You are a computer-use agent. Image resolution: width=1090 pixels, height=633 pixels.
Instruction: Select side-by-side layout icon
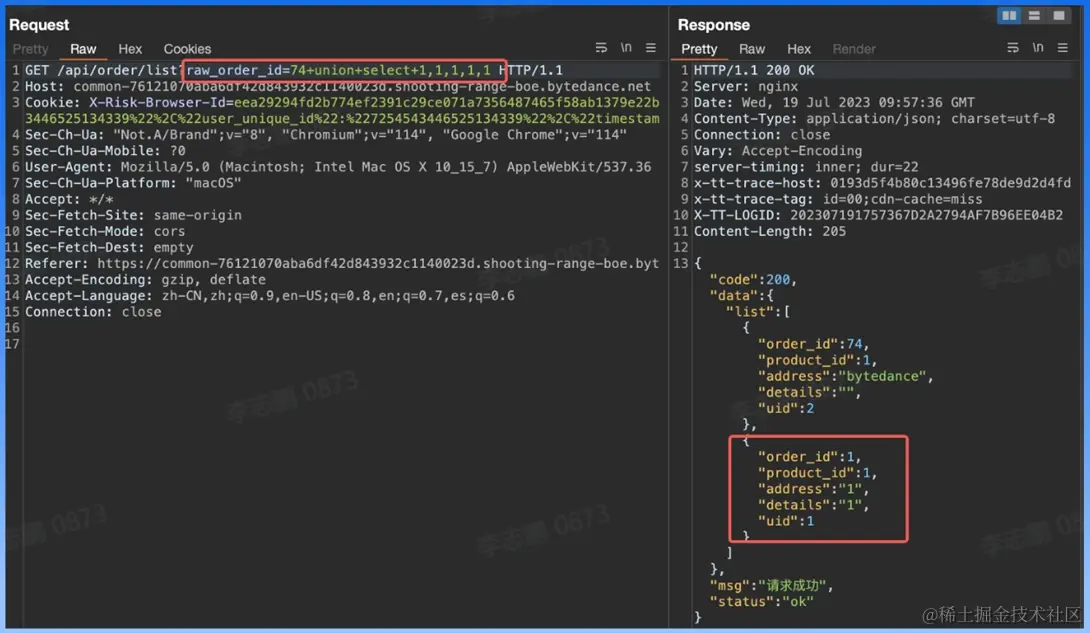pyautogui.click(x=1009, y=15)
